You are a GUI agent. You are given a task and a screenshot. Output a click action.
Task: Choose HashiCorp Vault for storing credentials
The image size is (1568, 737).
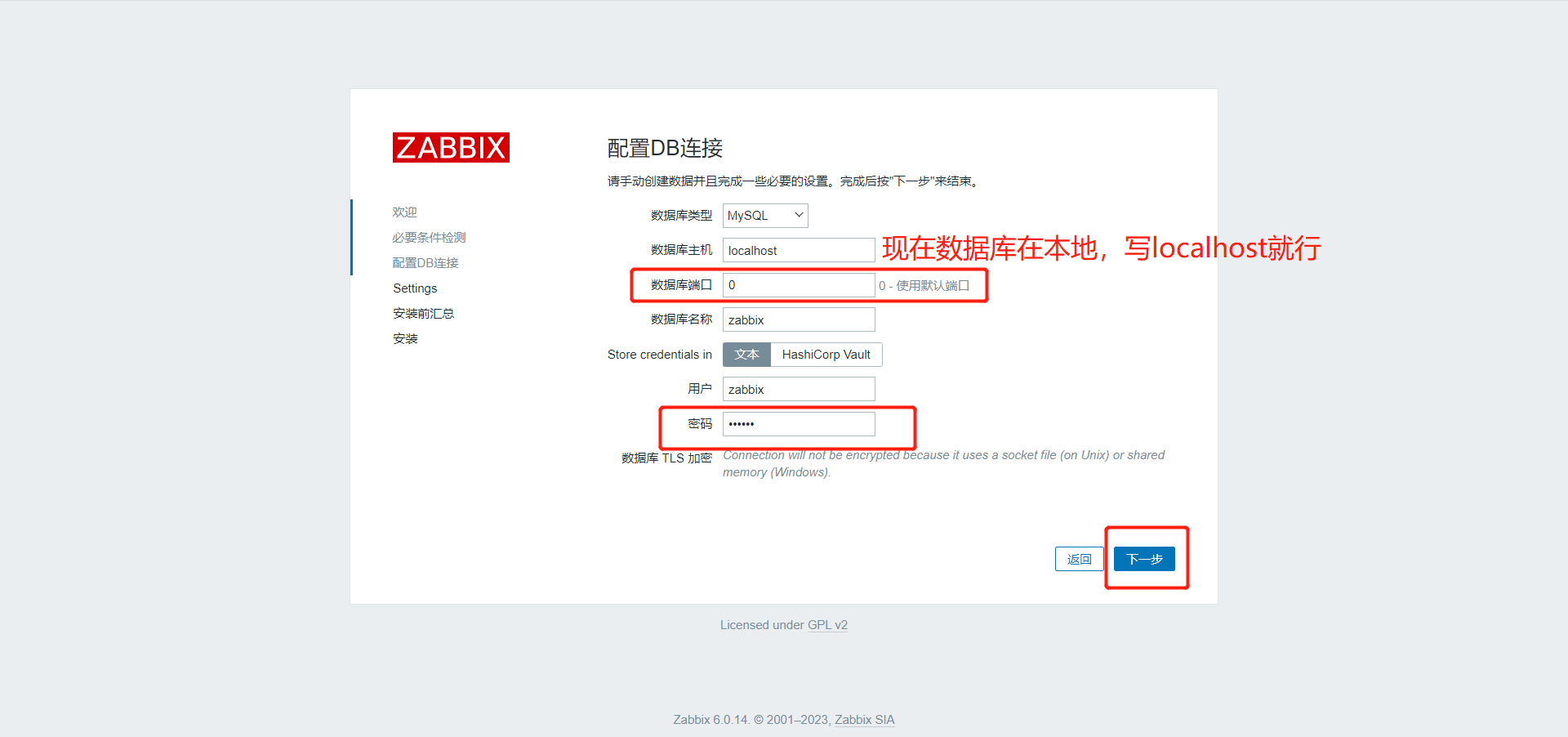coord(826,355)
